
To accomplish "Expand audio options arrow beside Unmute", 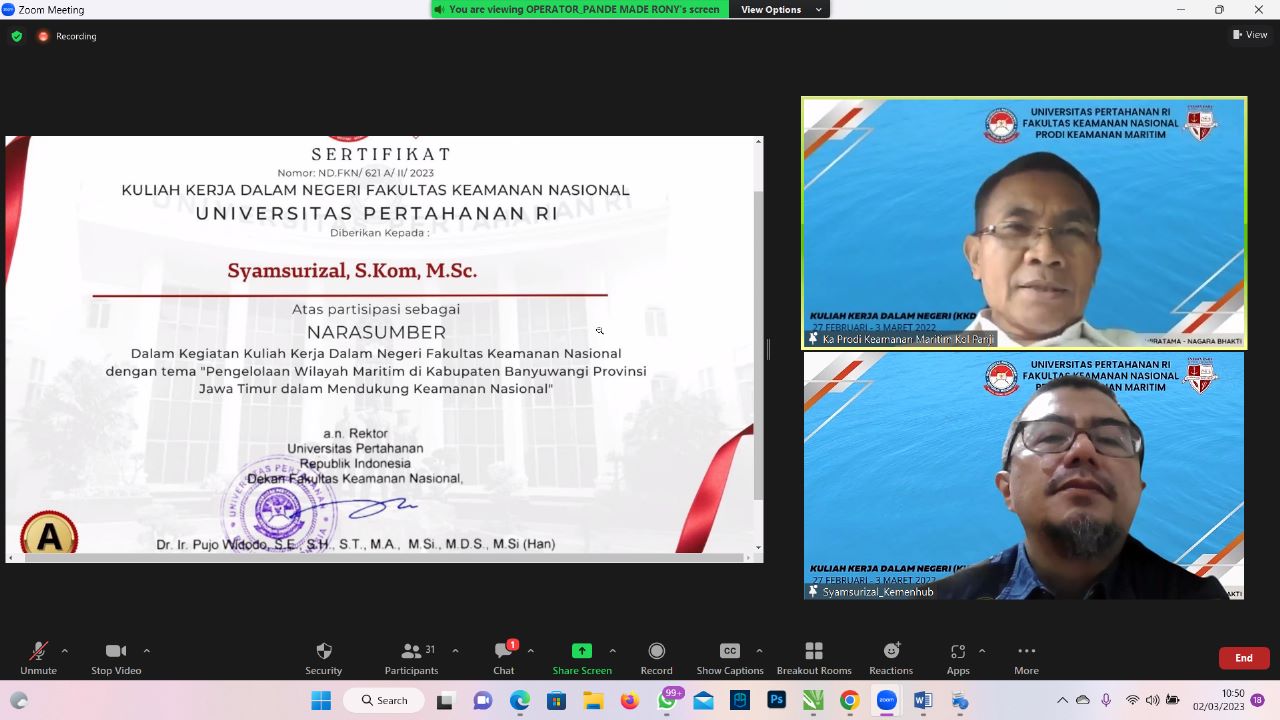I will [65, 650].
